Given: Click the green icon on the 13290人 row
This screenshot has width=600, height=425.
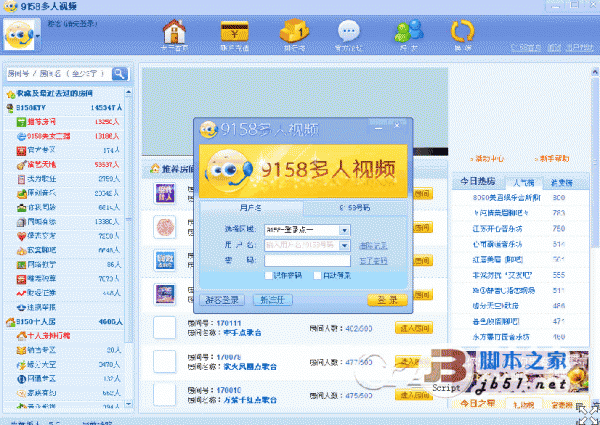Looking at the screenshot, I should pyautogui.click(x=21, y=122).
